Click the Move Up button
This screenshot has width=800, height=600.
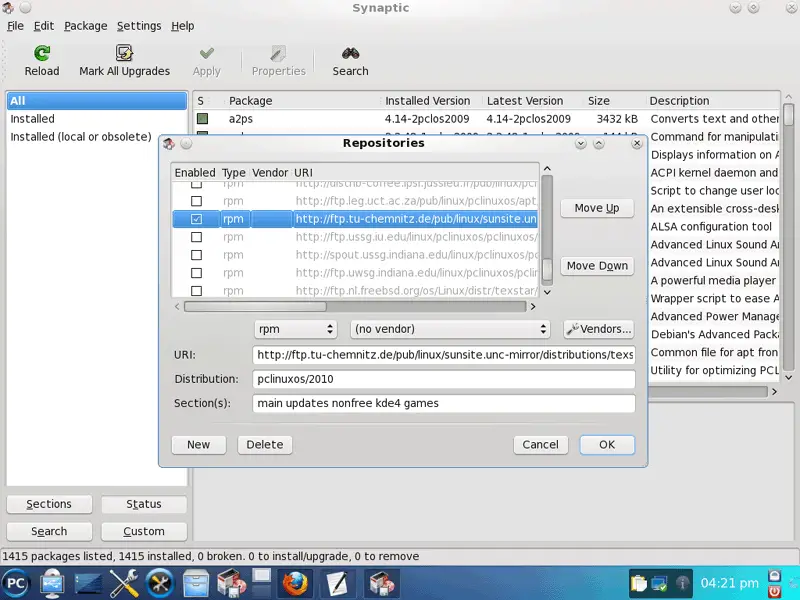[597, 208]
